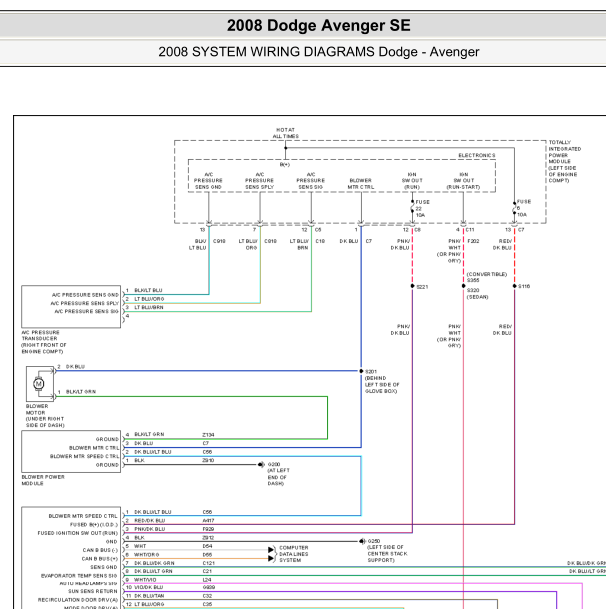Click the 'D54' circuit code

(207, 546)
